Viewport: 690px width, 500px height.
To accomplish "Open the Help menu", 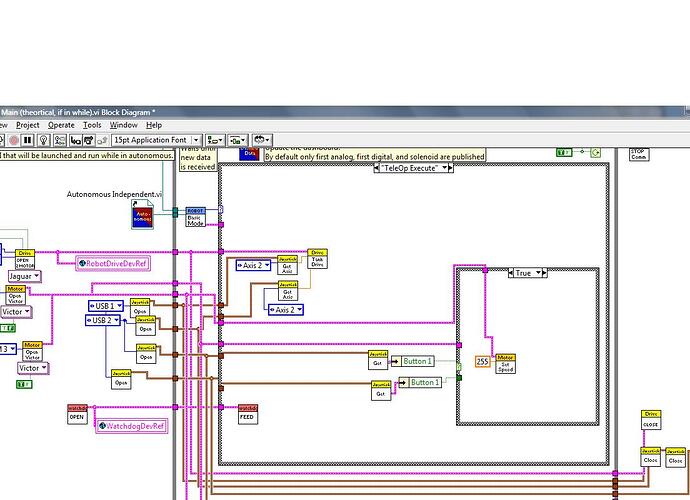I will (x=154, y=125).
